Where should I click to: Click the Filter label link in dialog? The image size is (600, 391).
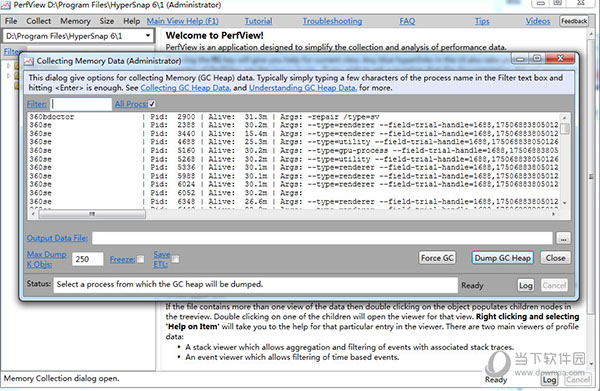click(37, 104)
